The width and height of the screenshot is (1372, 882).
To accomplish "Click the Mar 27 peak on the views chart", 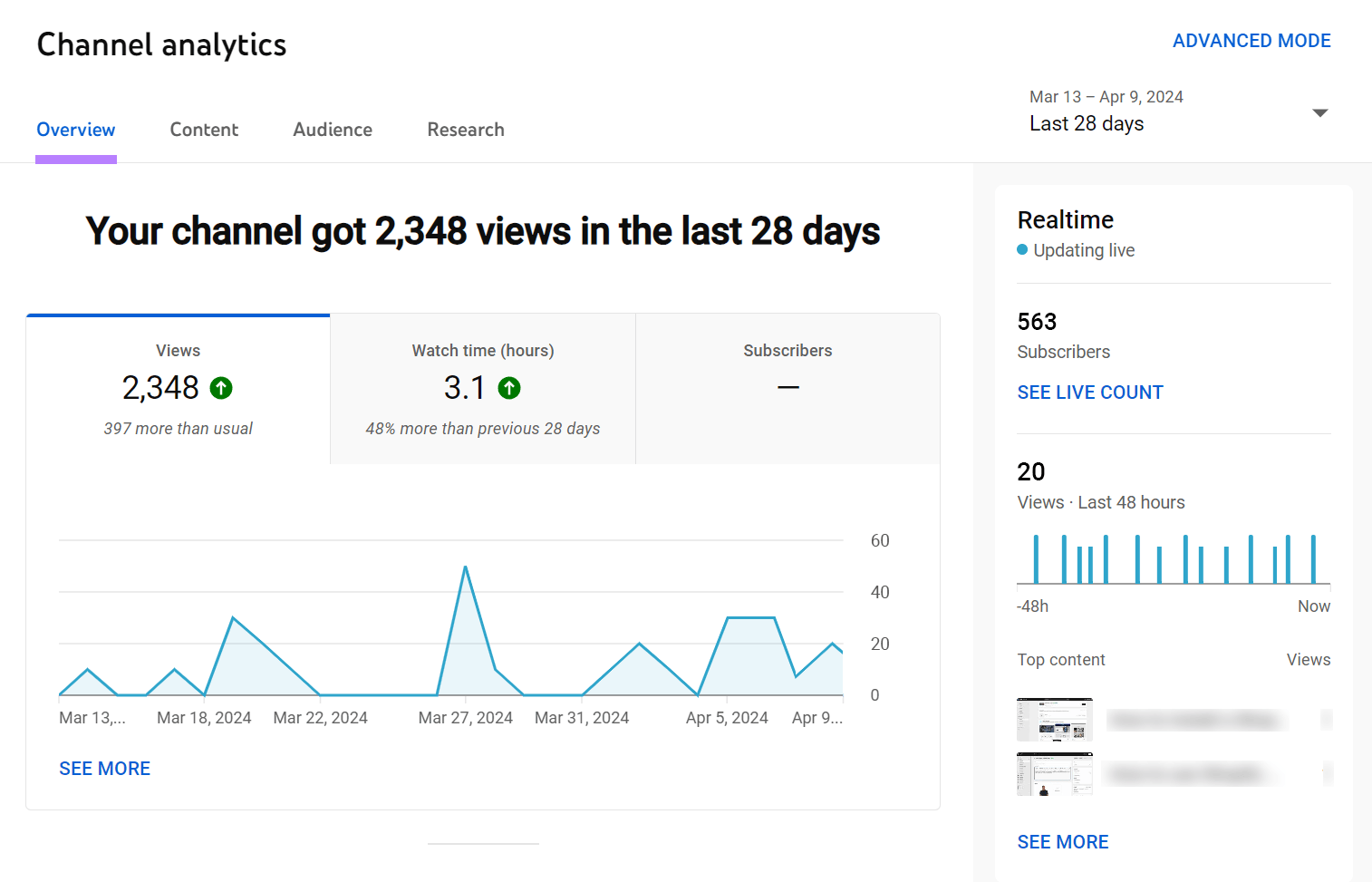I will click(x=466, y=566).
